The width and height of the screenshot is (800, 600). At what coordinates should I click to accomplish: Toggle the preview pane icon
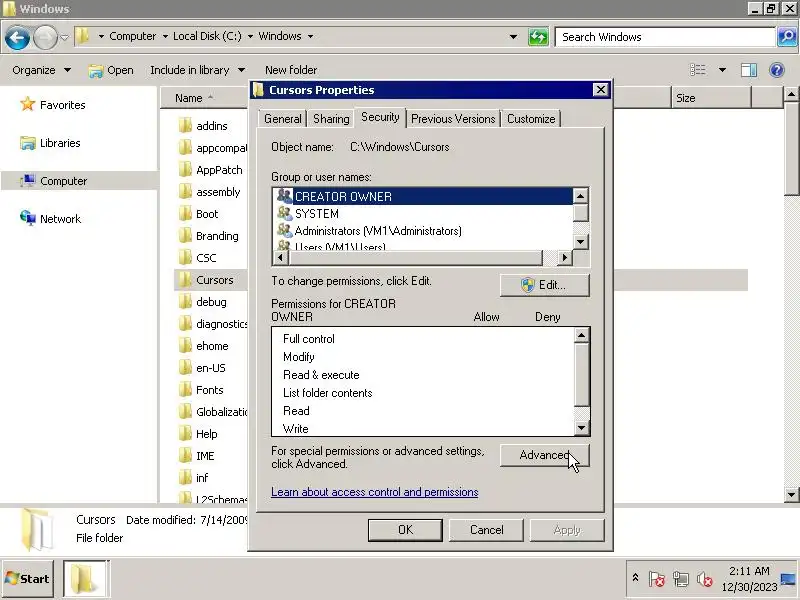point(749,70)
